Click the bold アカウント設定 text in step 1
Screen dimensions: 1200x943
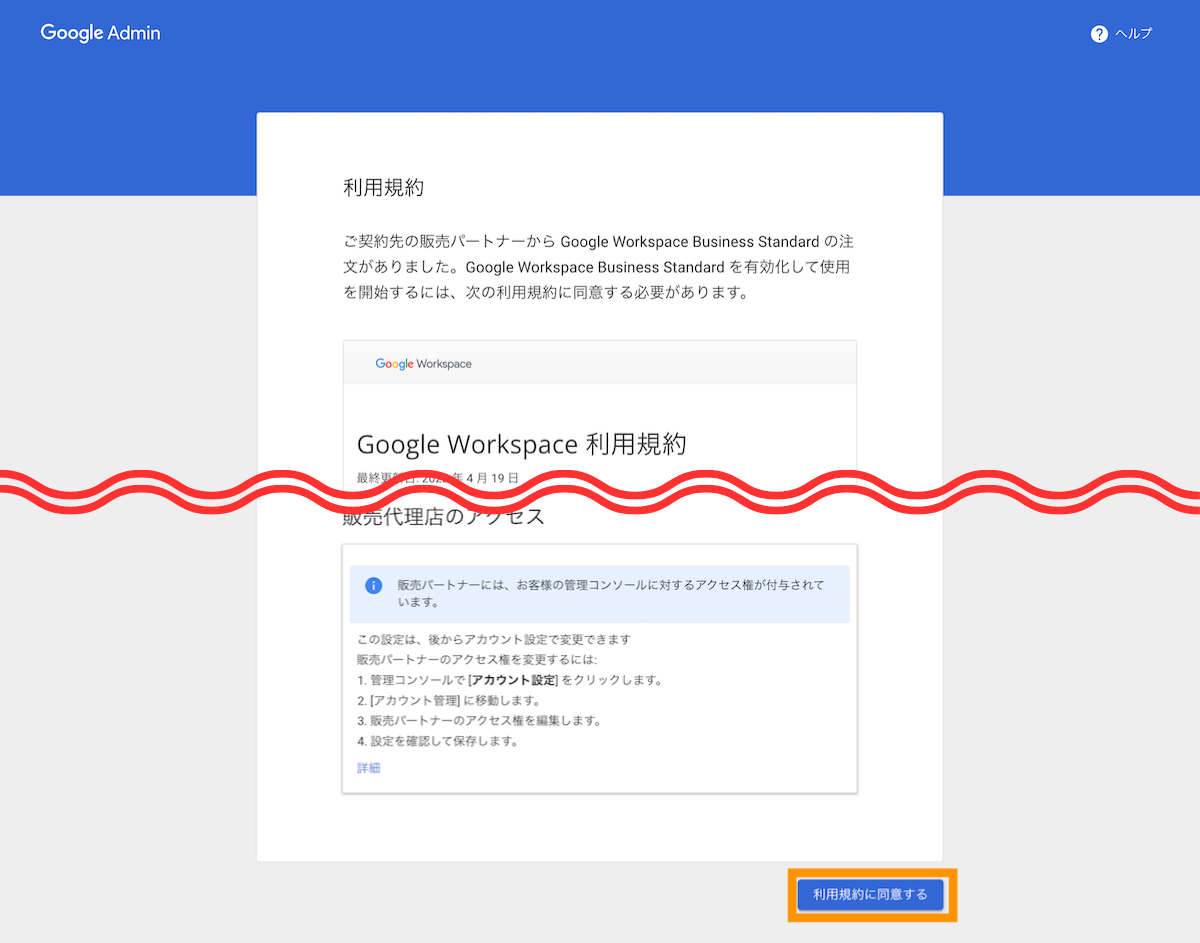point(513,680)
